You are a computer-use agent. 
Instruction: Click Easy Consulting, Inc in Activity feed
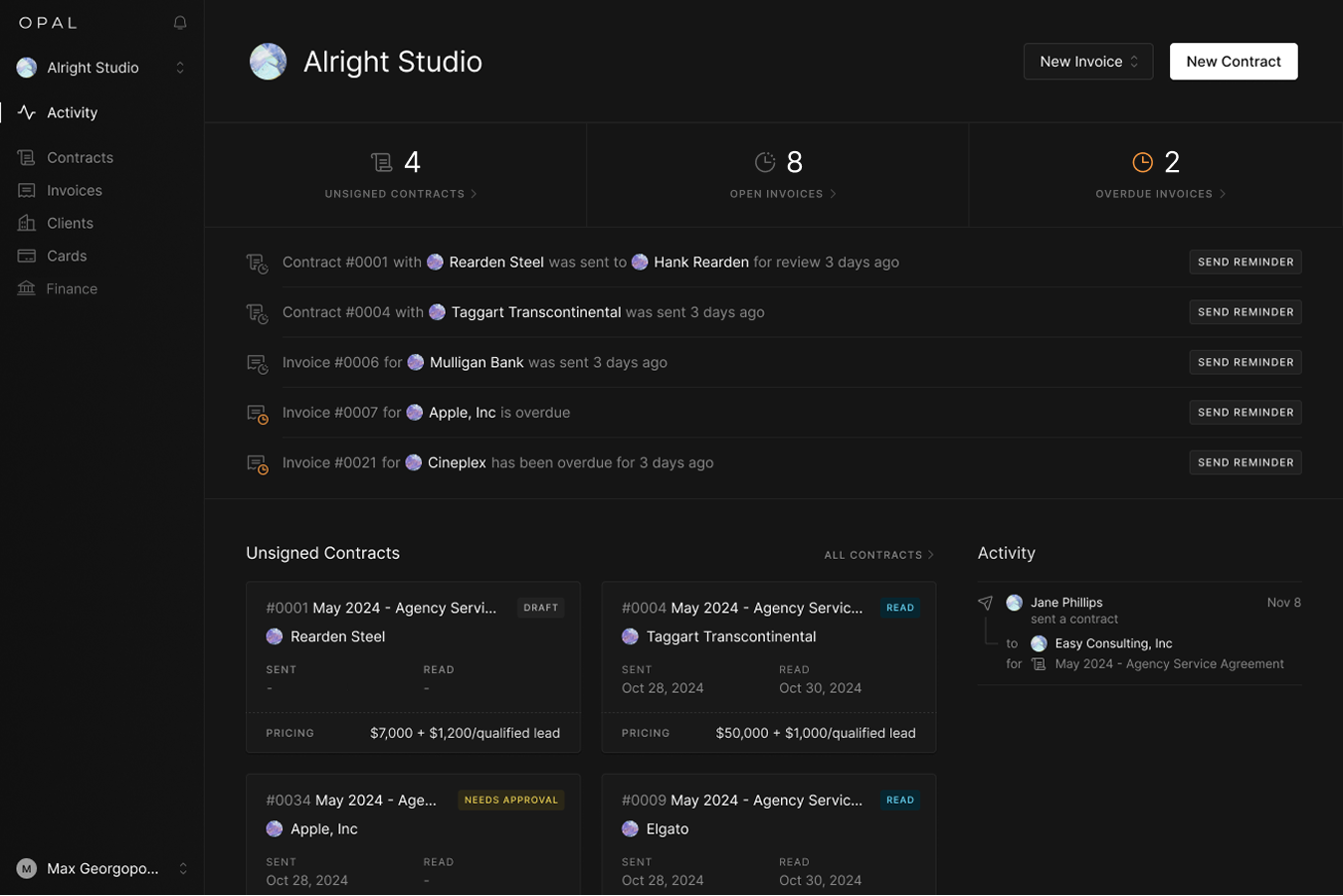pos(1113,643)
